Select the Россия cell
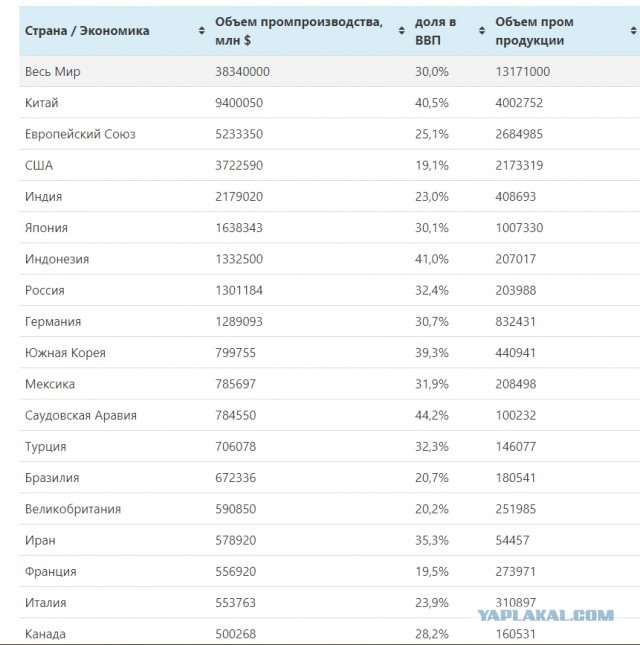 pos(45,290)
